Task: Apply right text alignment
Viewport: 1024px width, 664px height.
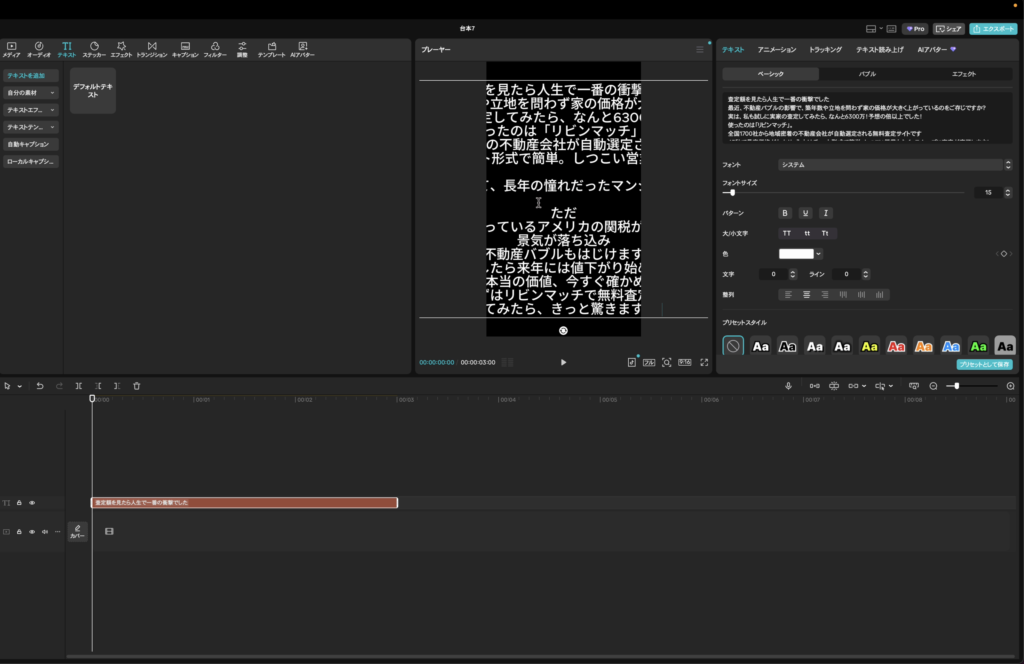Action: (825, 294)
